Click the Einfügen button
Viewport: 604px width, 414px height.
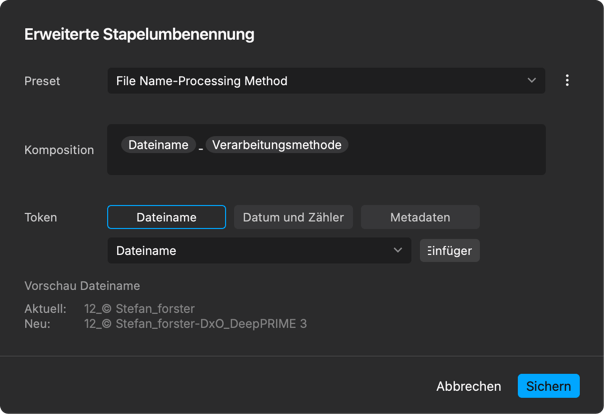[450, 251]
